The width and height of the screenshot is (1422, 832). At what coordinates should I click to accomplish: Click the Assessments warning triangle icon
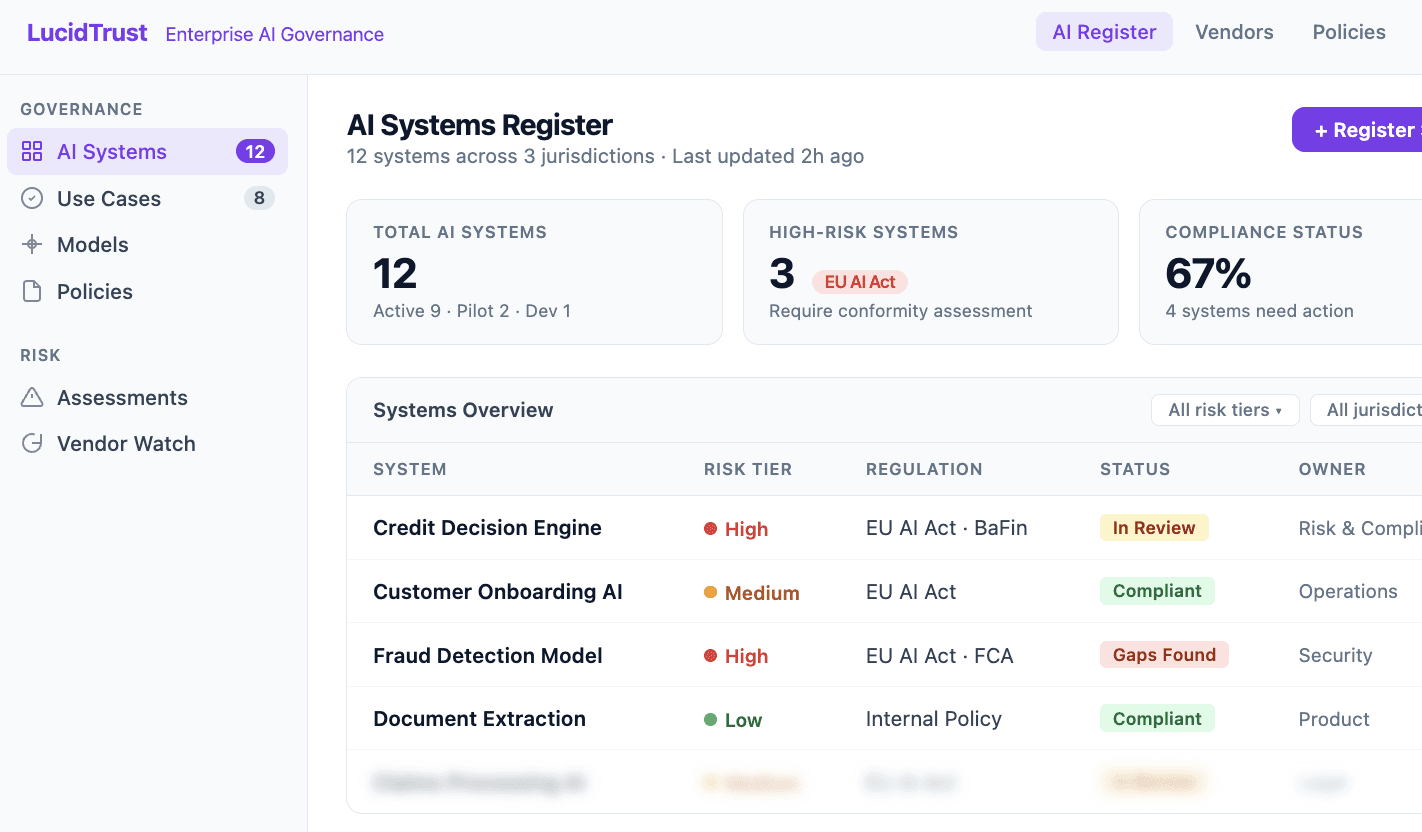[32, 397]
